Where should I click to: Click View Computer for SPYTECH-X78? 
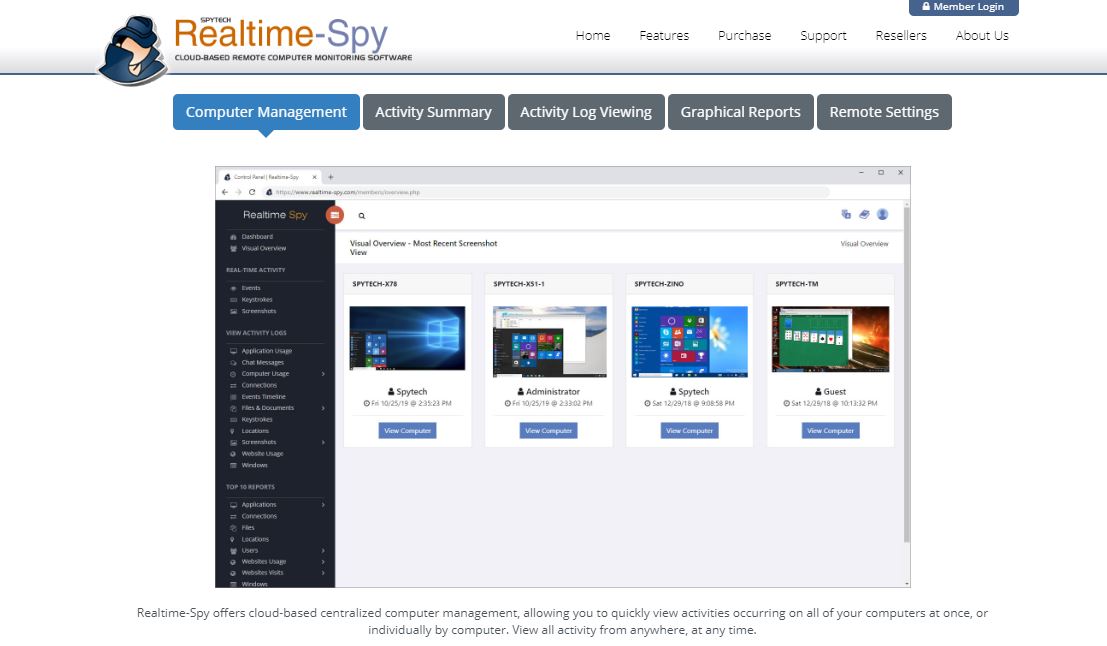[x=407, y=431]
